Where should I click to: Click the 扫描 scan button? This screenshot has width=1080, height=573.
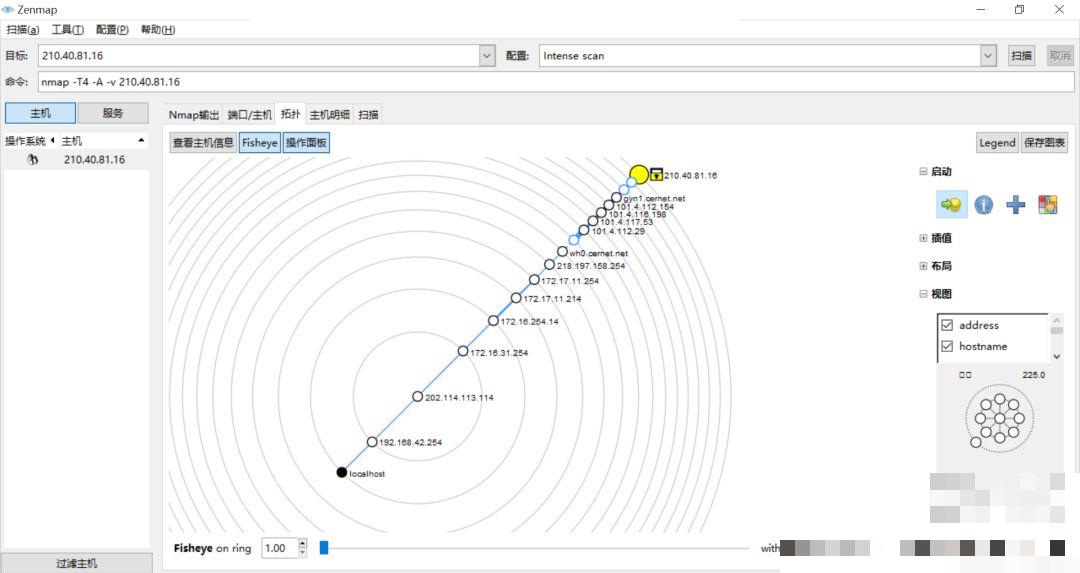click(x=1021, y=56)
